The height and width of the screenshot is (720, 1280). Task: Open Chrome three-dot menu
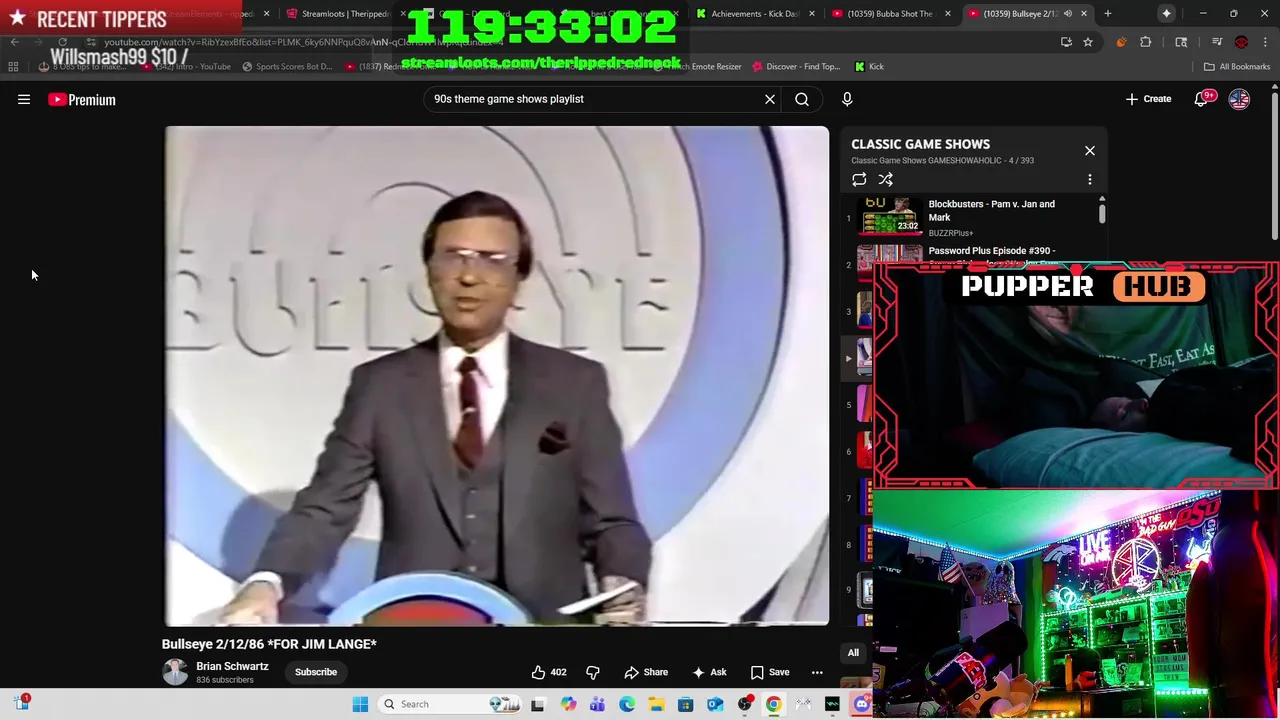click(x=1265, y=42)
